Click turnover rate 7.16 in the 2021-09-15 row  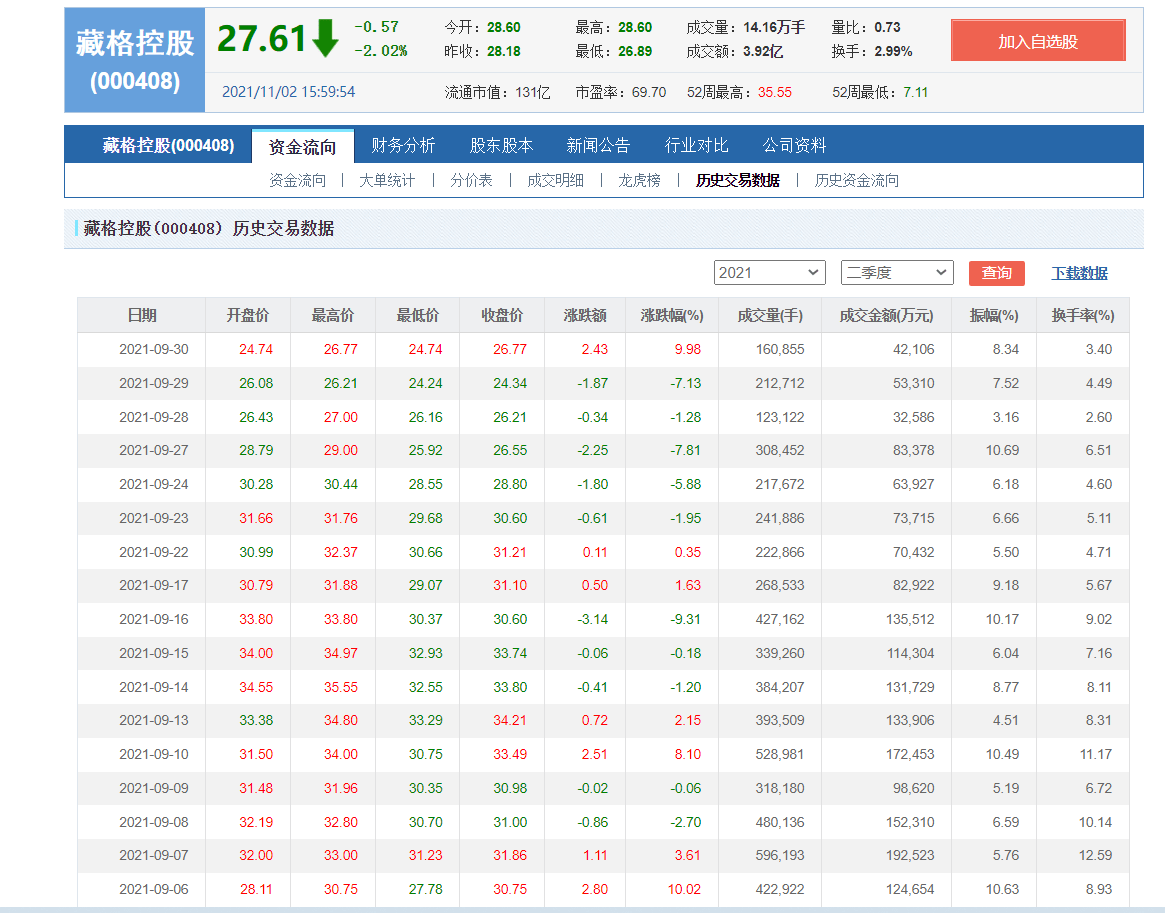click(1098, 653)
